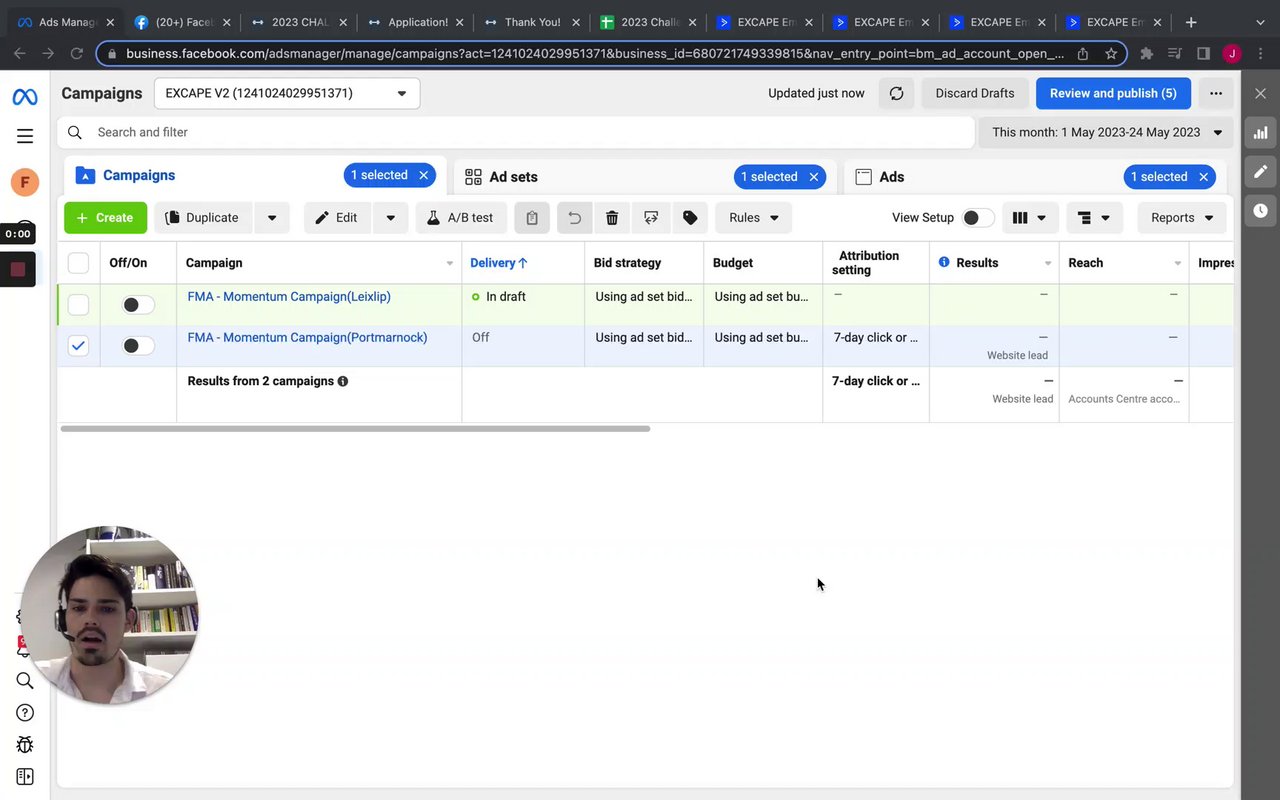Click the Edit button

pyautogui.click(x=336, y=218)
